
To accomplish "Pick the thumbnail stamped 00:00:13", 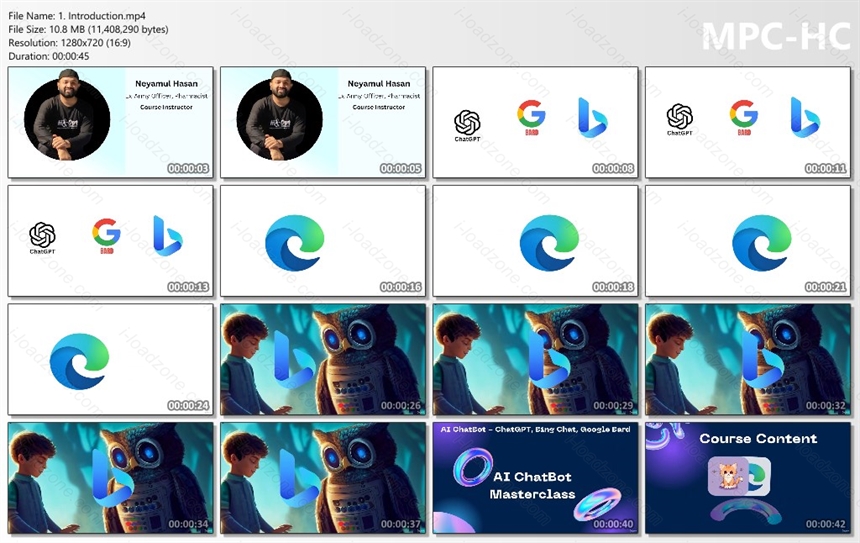I will (x=111, y=241).
